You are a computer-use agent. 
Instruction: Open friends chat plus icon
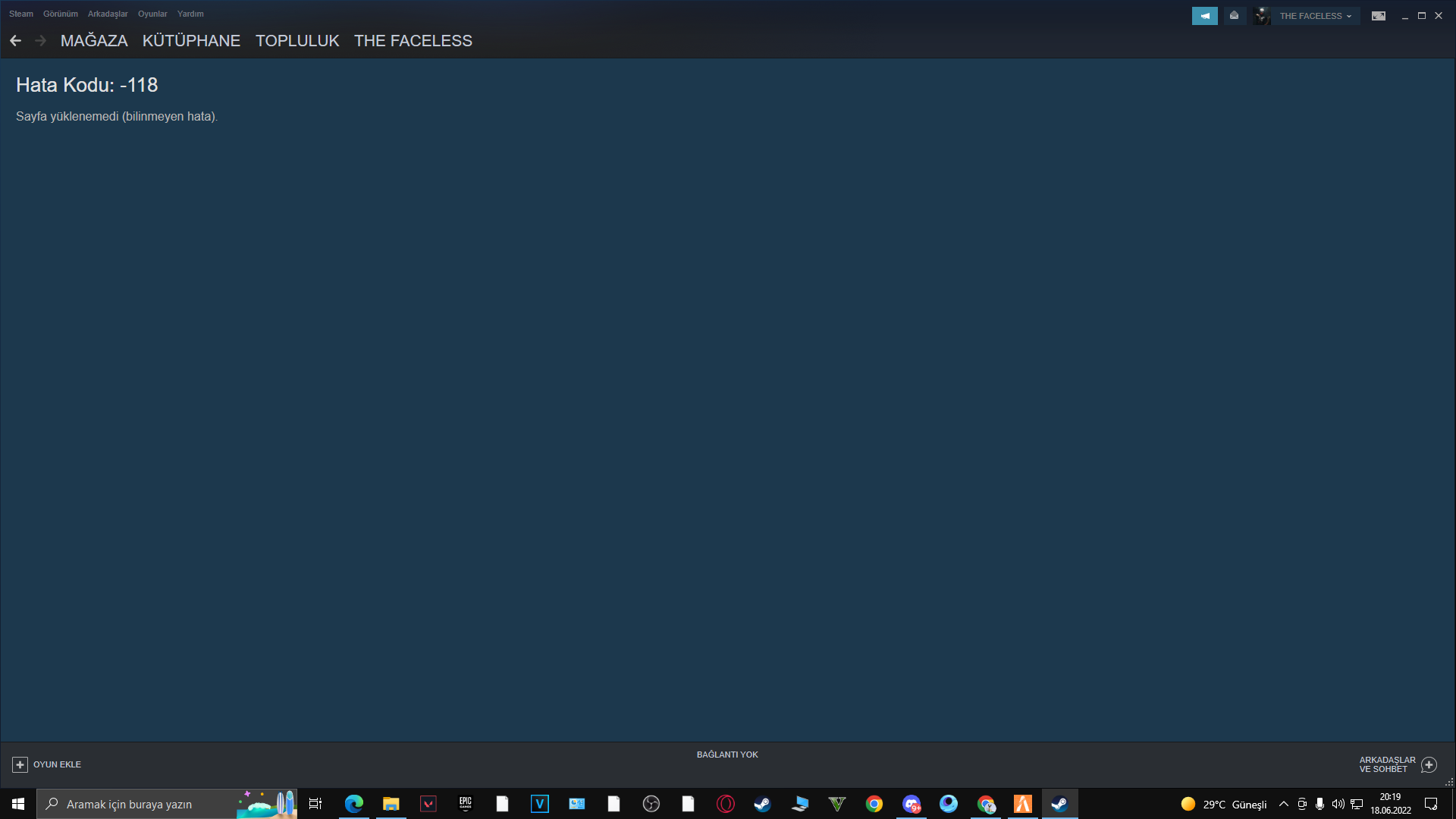click(1429, 764)
